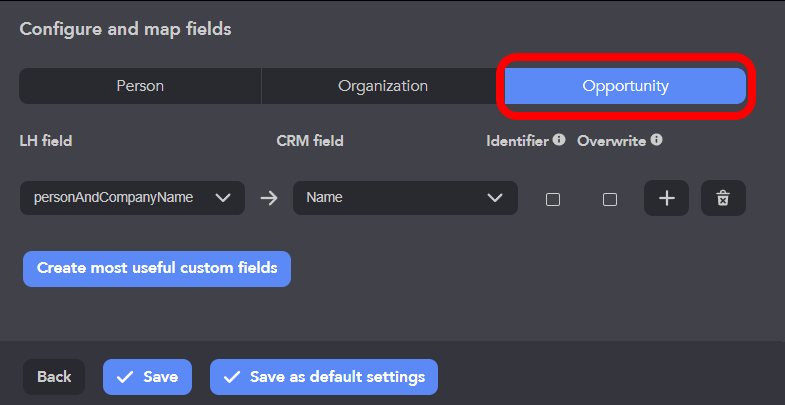This screenshot has height=405, width=785.
Task: Open the personAndCompanyName LH field dropdown
Action: click(120, 198)
